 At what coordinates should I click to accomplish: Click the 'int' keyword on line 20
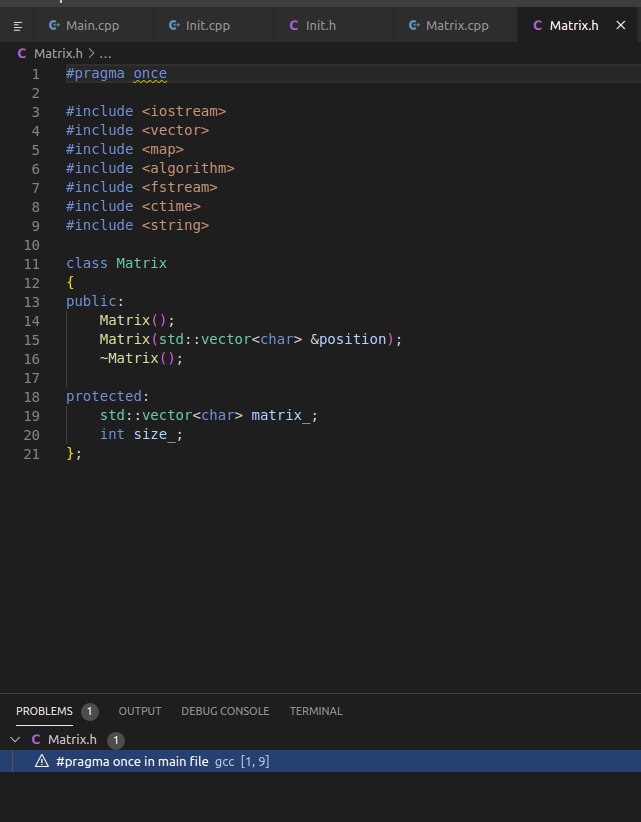[x=112, y=434]
